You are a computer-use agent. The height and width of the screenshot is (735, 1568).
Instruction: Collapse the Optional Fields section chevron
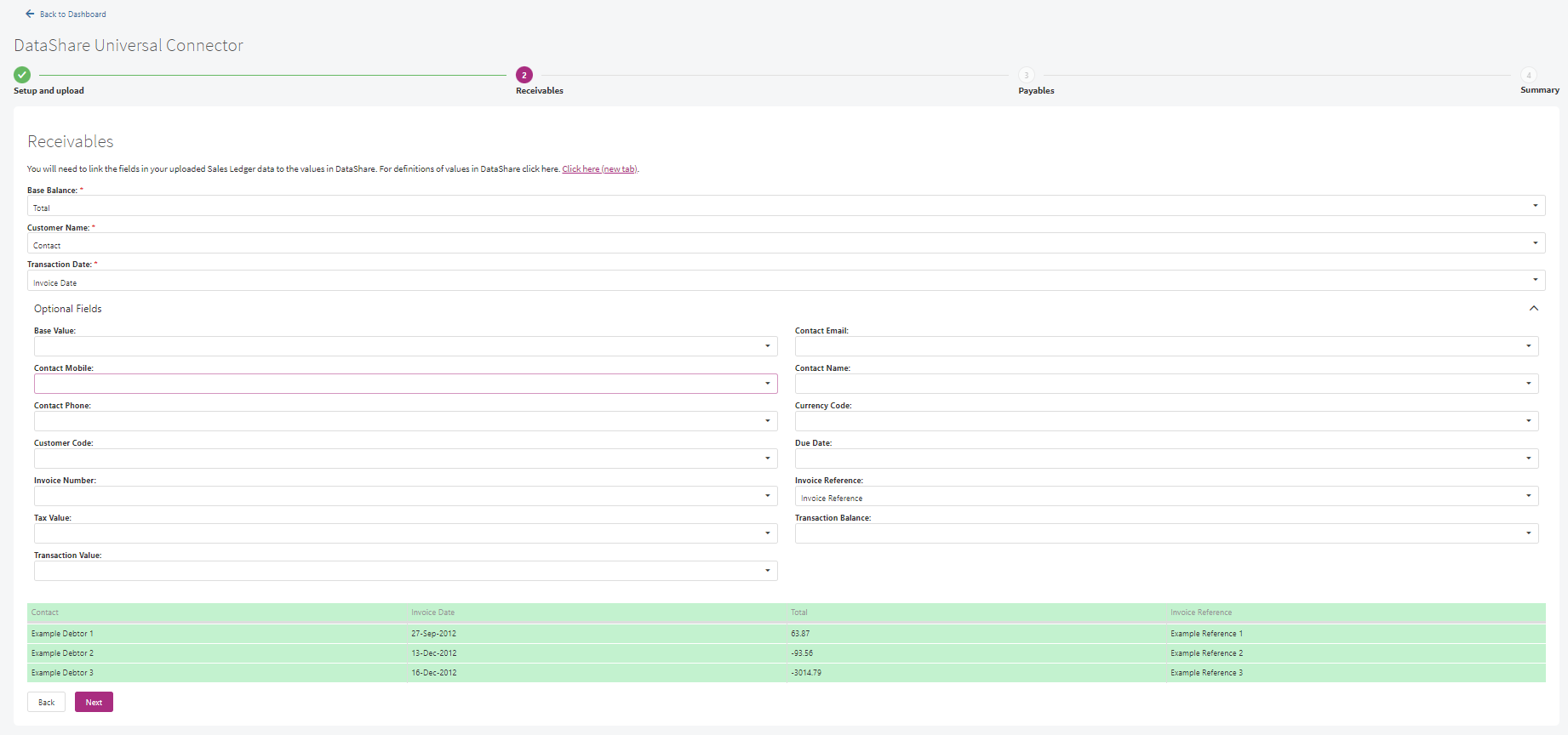click(1534, 308)
